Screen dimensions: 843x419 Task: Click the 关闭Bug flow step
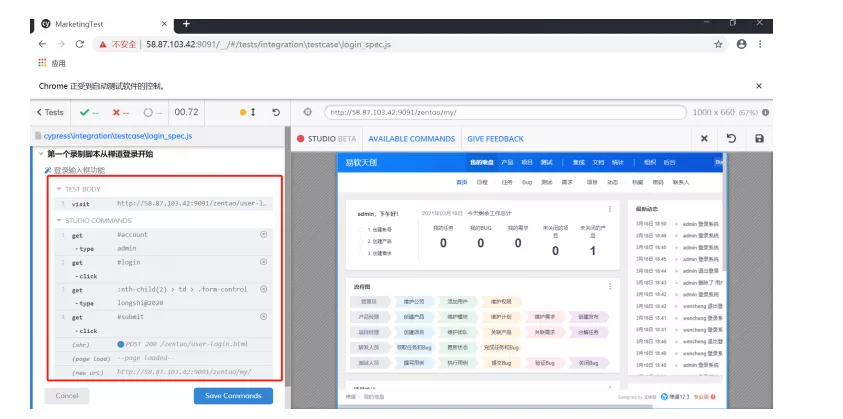(588, 363)
